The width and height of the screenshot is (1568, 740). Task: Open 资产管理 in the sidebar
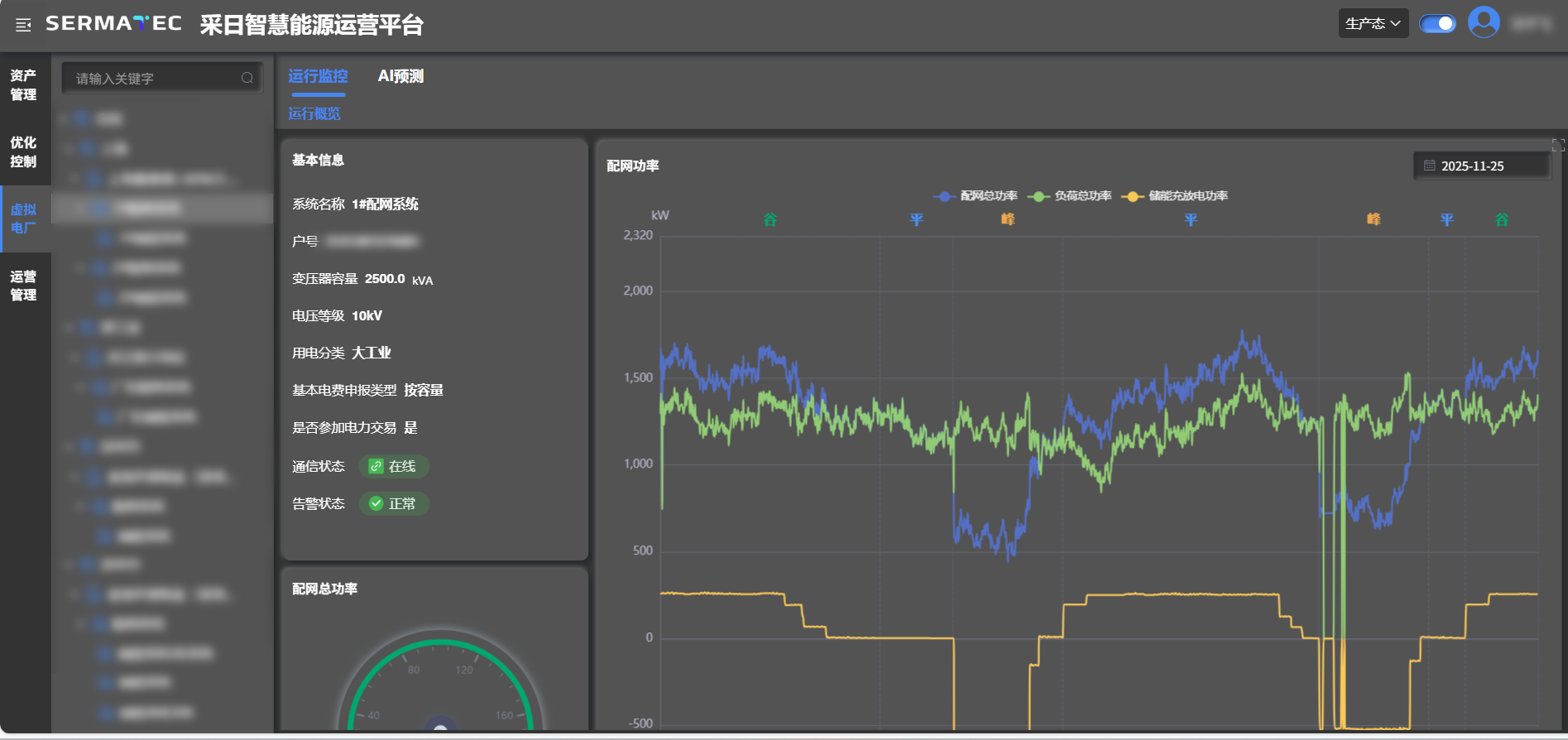coord(24,85)
